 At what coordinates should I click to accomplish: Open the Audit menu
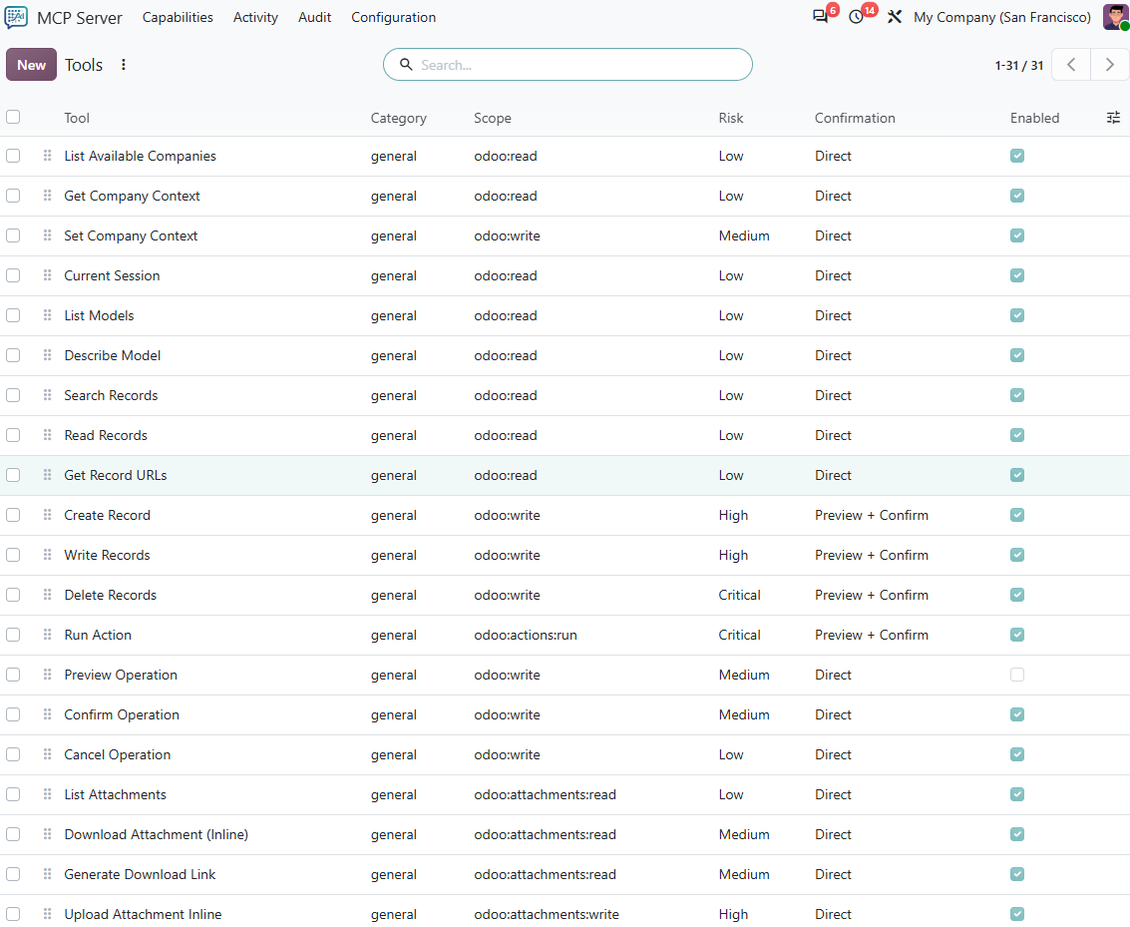pyautogui.click(x=315, y=17)
